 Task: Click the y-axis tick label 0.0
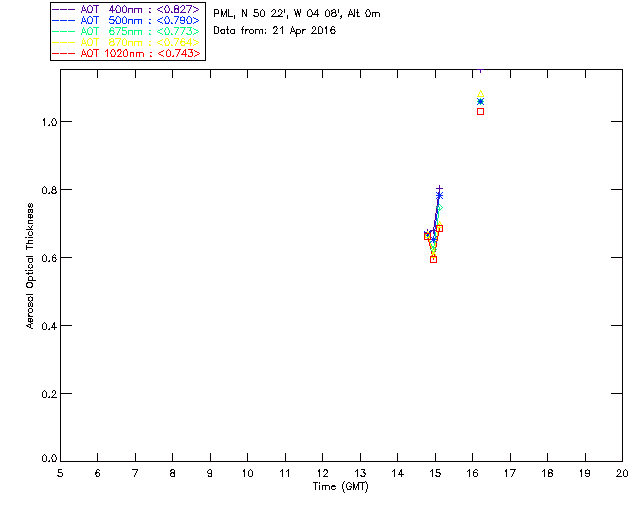(x=49, y=459)
